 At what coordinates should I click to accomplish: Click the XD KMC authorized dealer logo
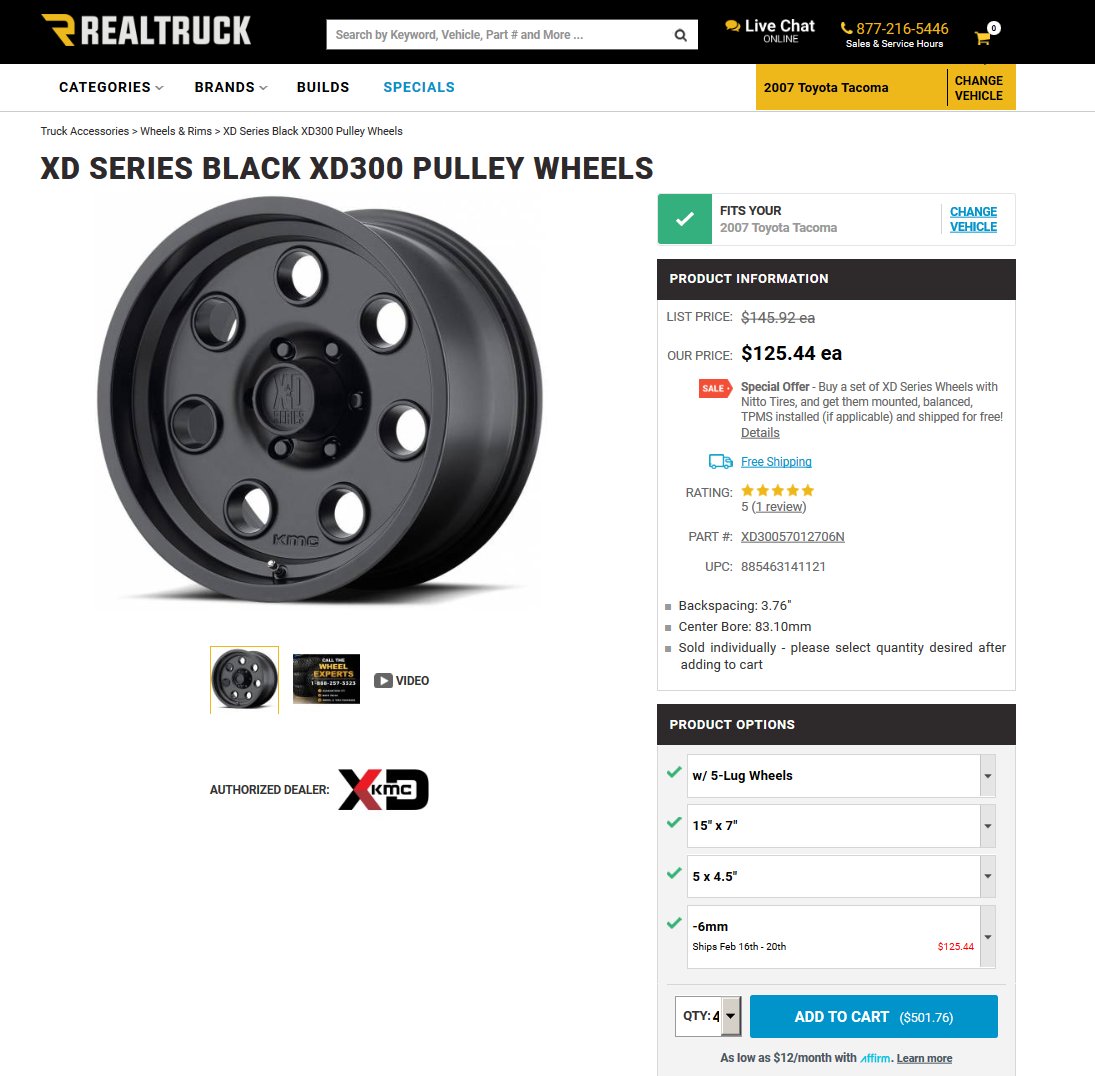[383, 790]
